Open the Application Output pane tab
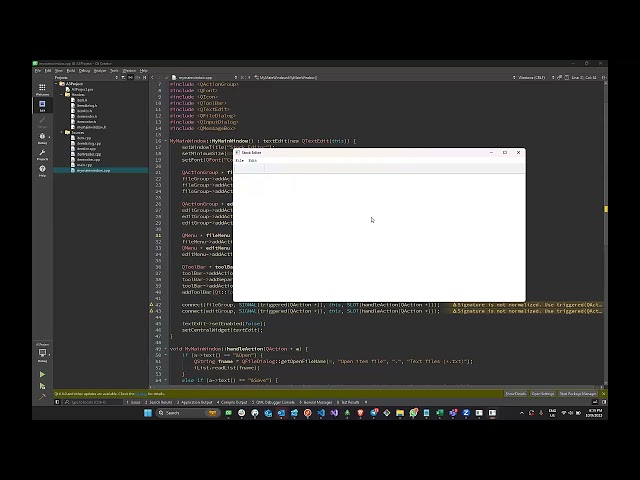This screenshot has height=480, width=640. point(195,402)
